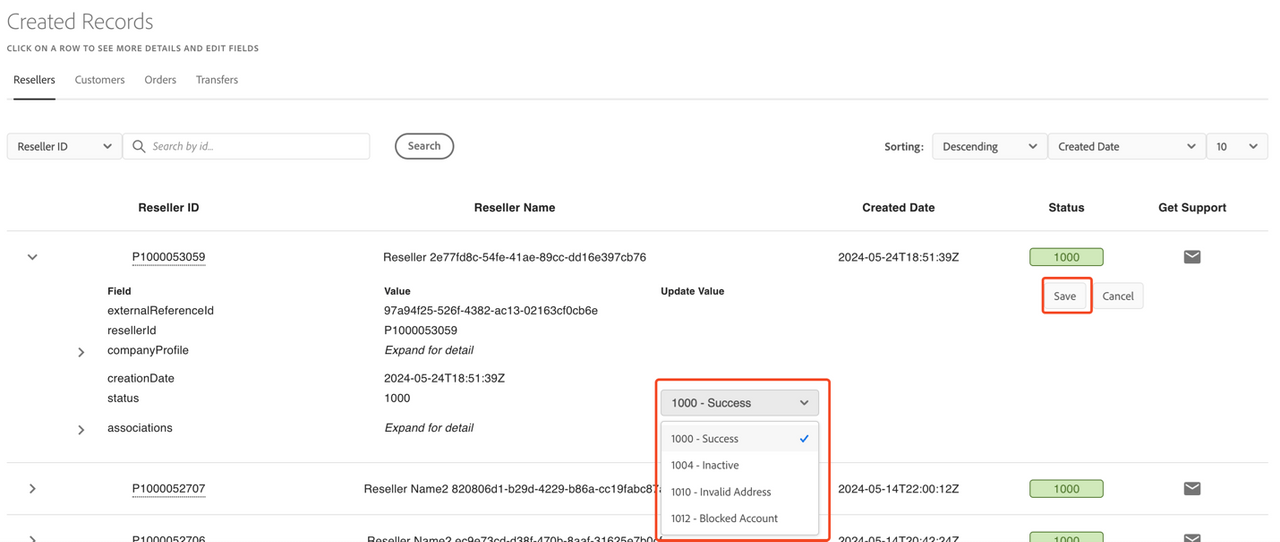Image resolution: width=1280 pixels, height=542 pixels.
Task: Collapse the expanded P1000053059 row
Action: 32,257
